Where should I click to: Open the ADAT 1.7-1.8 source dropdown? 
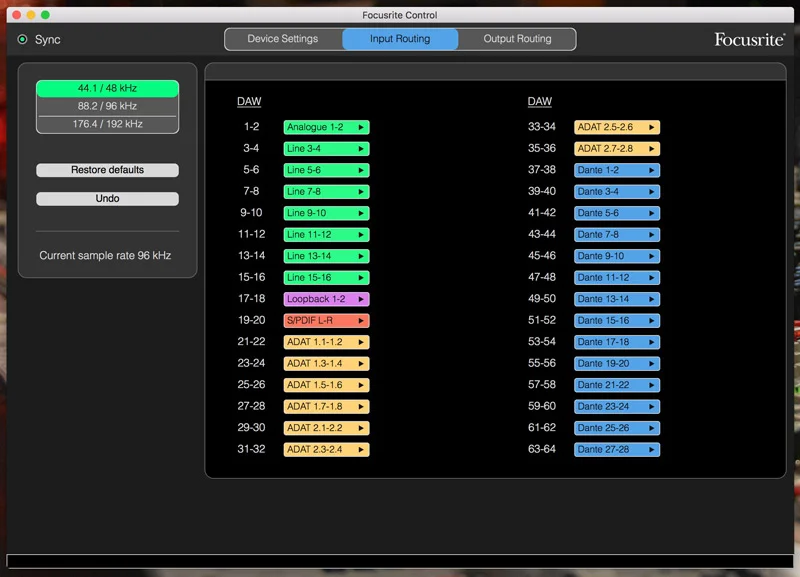click(327, 407)
